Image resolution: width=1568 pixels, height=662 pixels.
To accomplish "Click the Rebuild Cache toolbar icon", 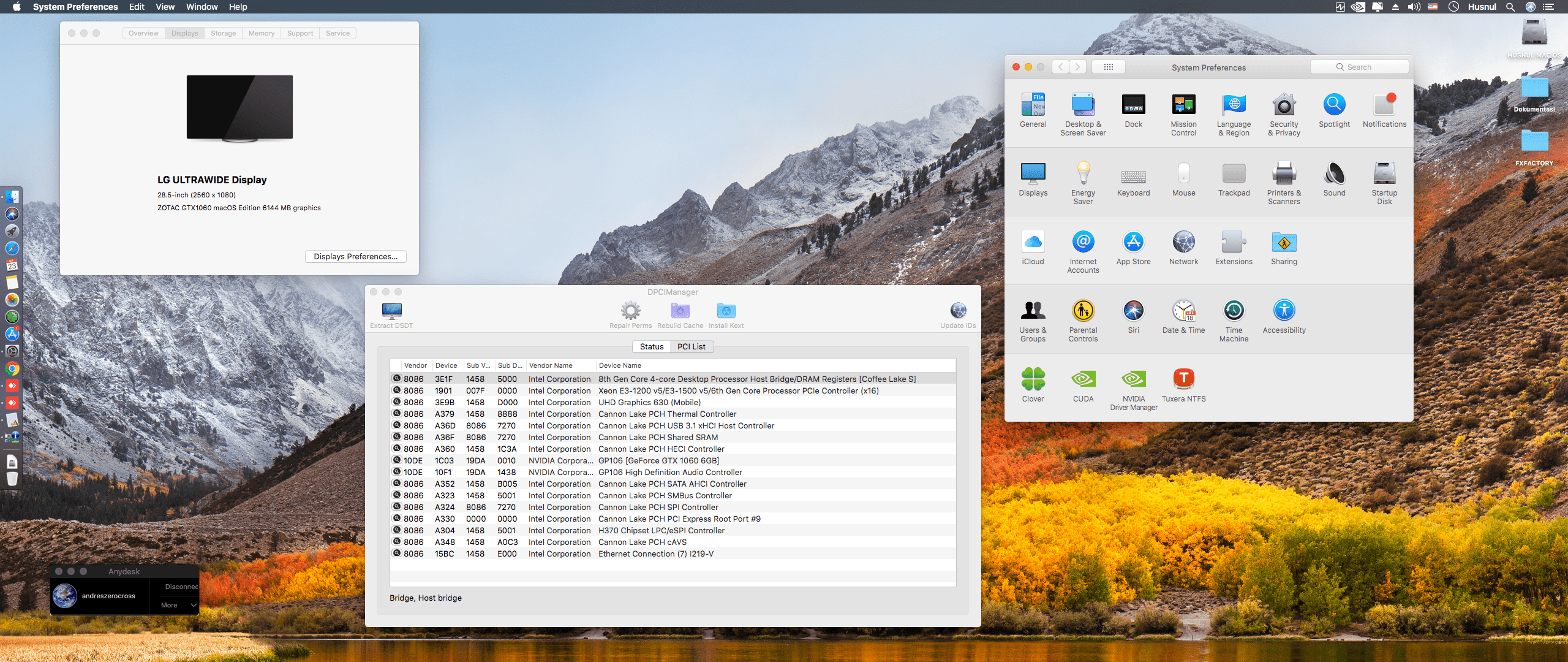I will [x=680, y=315].
